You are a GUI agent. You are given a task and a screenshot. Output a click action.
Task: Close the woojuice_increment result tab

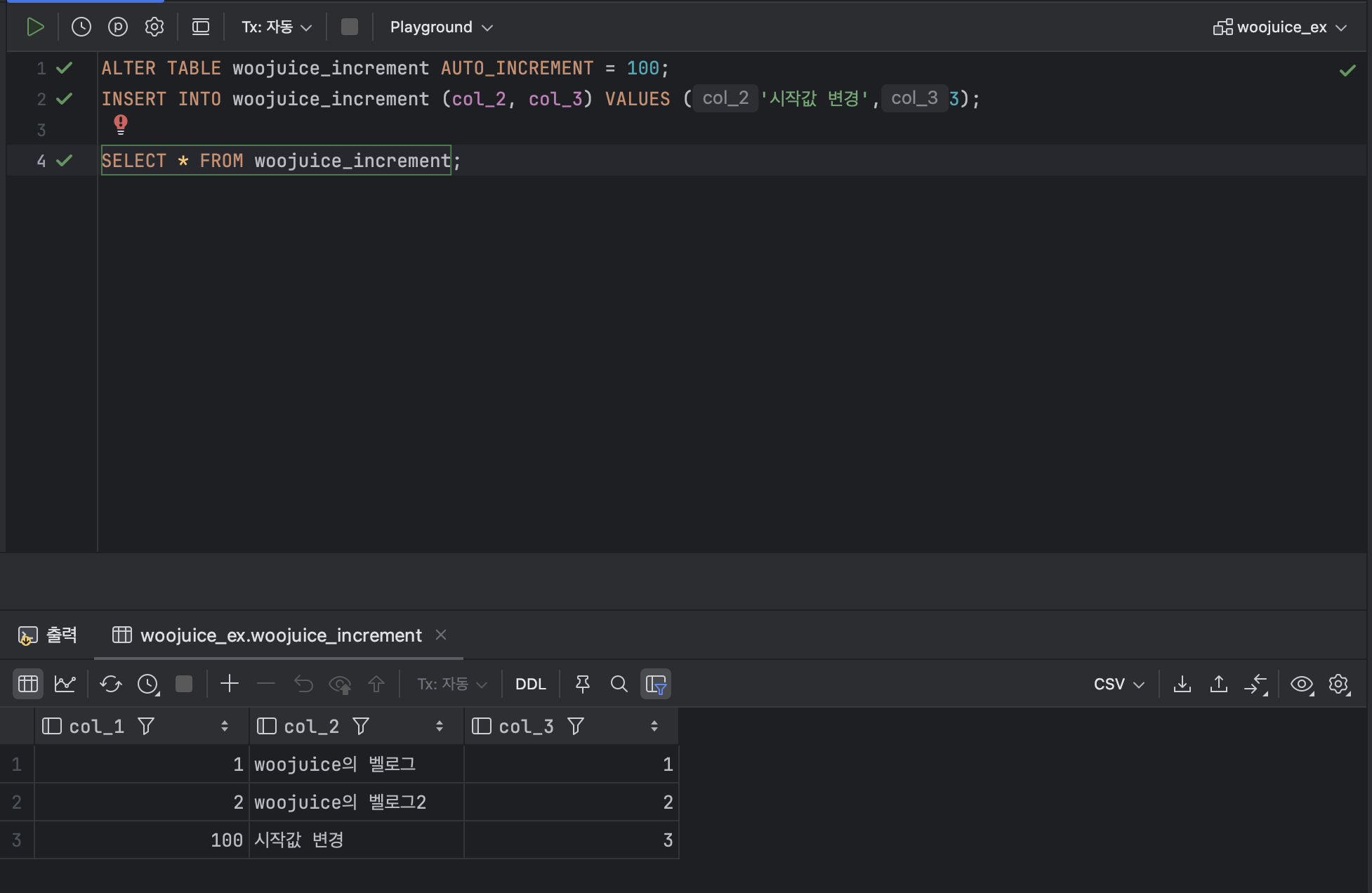(441, 635)
